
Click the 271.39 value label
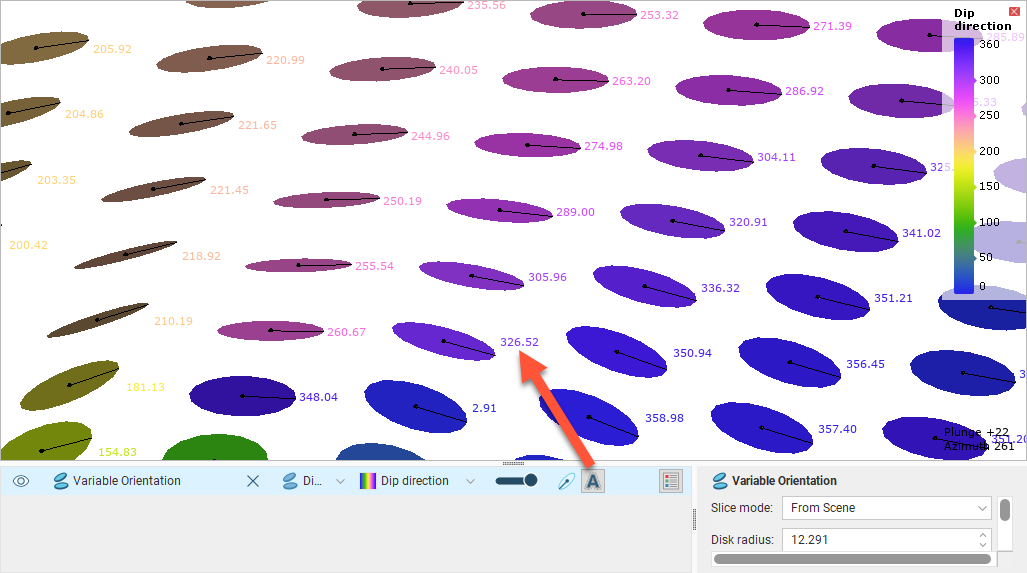pyautogui.click(x=832, y=26)
